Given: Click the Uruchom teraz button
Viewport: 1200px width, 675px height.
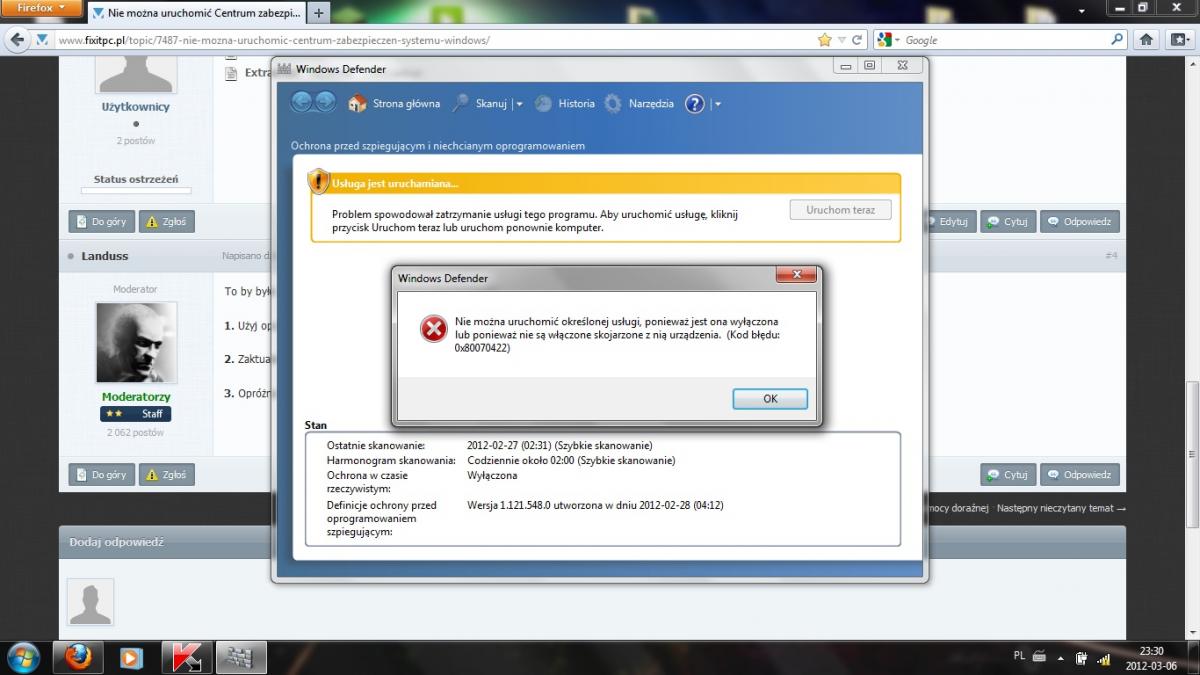Looking at the screenshot, I should 840,210.
